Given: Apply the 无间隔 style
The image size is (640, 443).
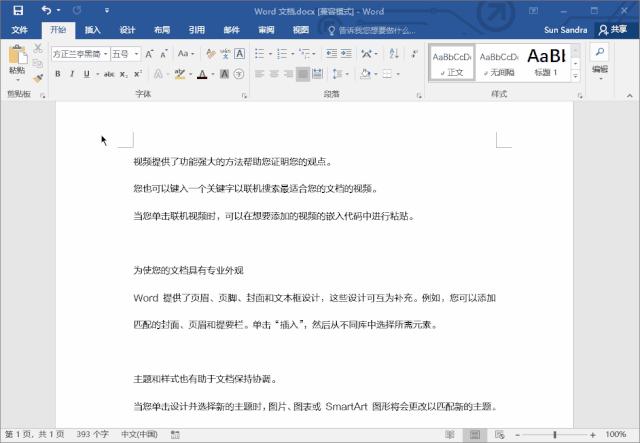Looking at the screenshot, I should (499, 62).
